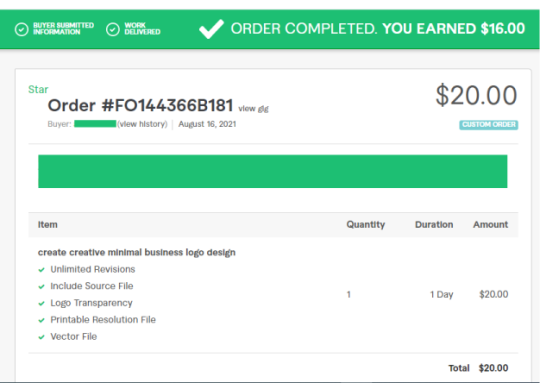
Task: Click the checkmark beside Printable Resolution File
Action: (x=42, y=320)
